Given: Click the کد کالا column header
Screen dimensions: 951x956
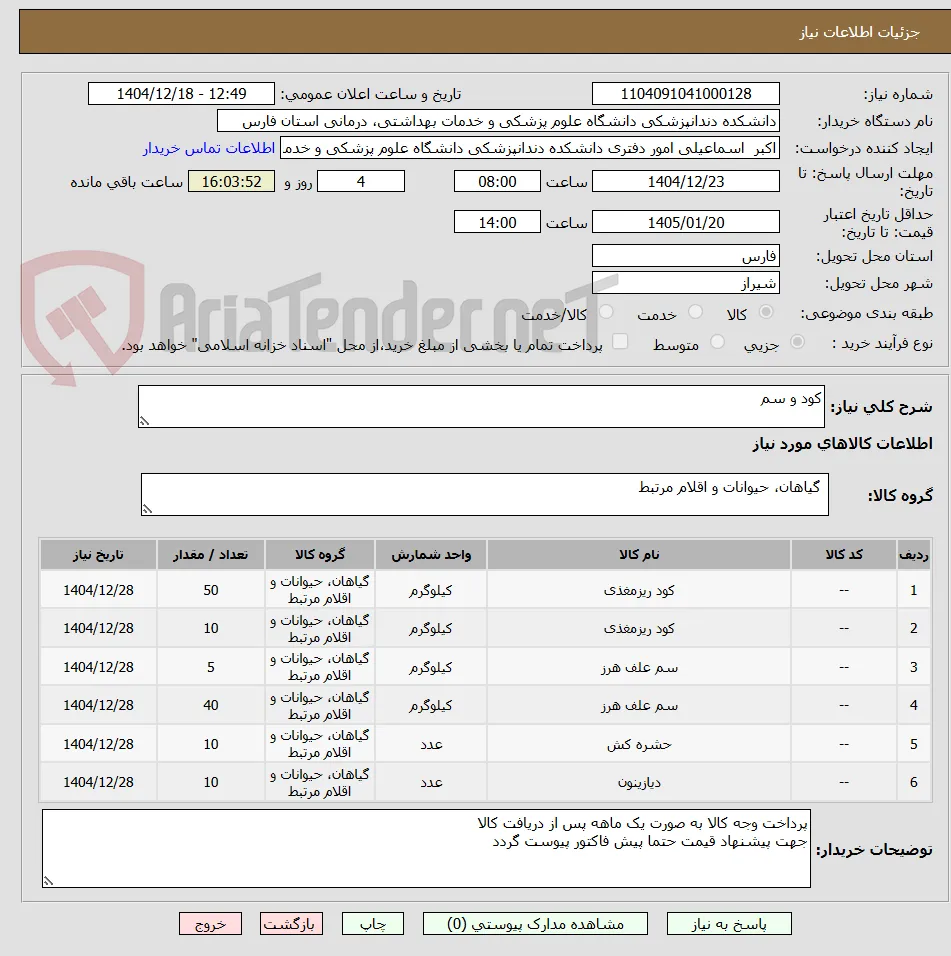Looking at the screenshot, I should click(844, 554).
